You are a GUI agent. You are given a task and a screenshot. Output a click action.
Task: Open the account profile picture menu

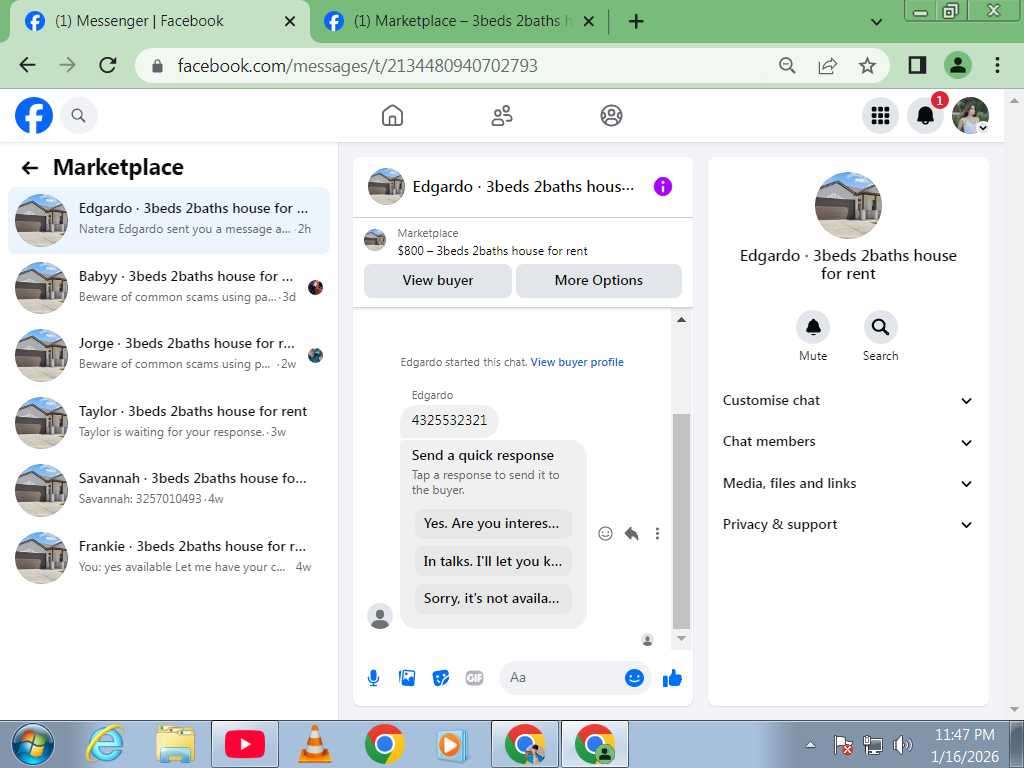pos(970,116)
